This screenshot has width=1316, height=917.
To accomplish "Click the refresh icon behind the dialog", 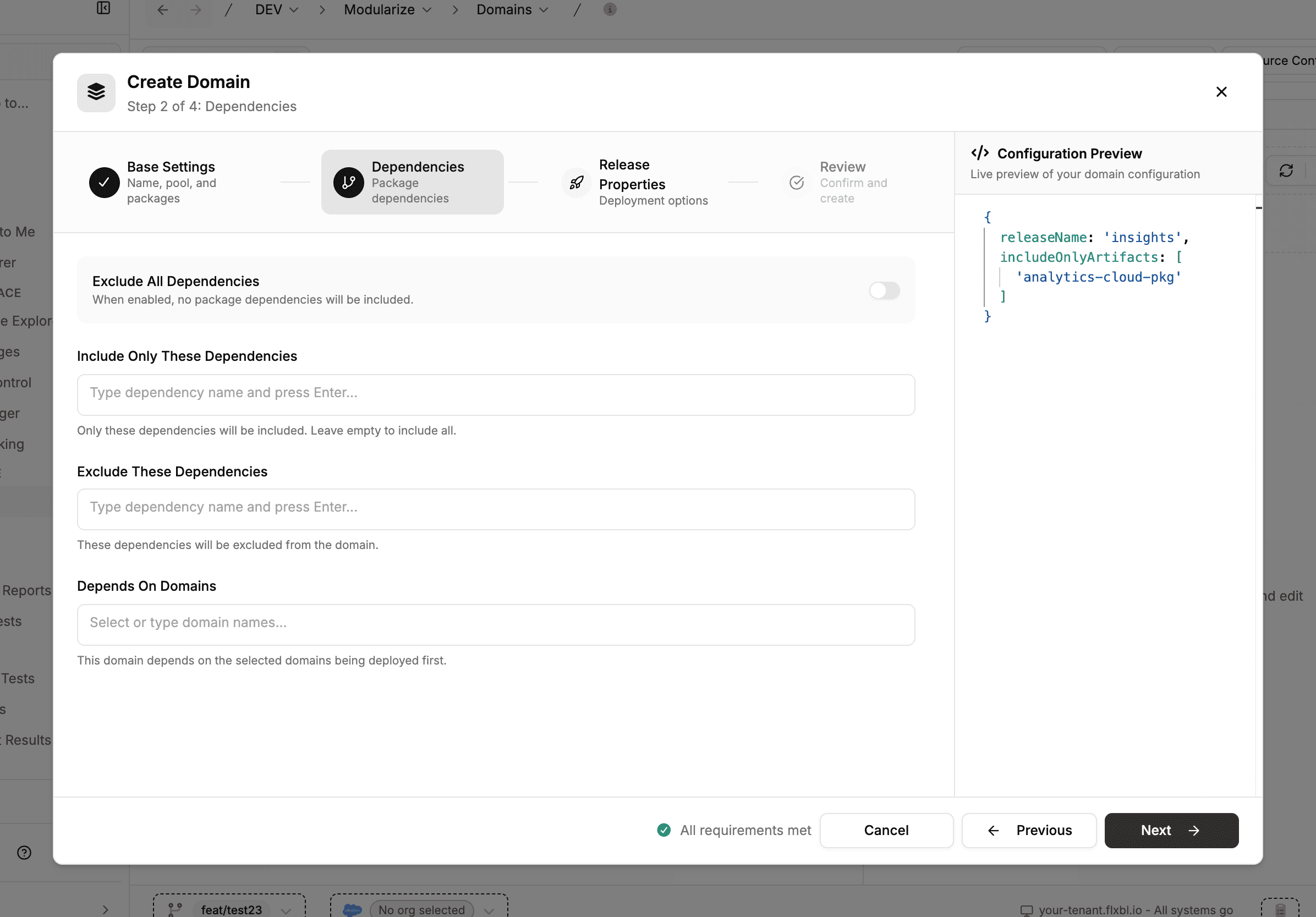I will coord(1286,170).
